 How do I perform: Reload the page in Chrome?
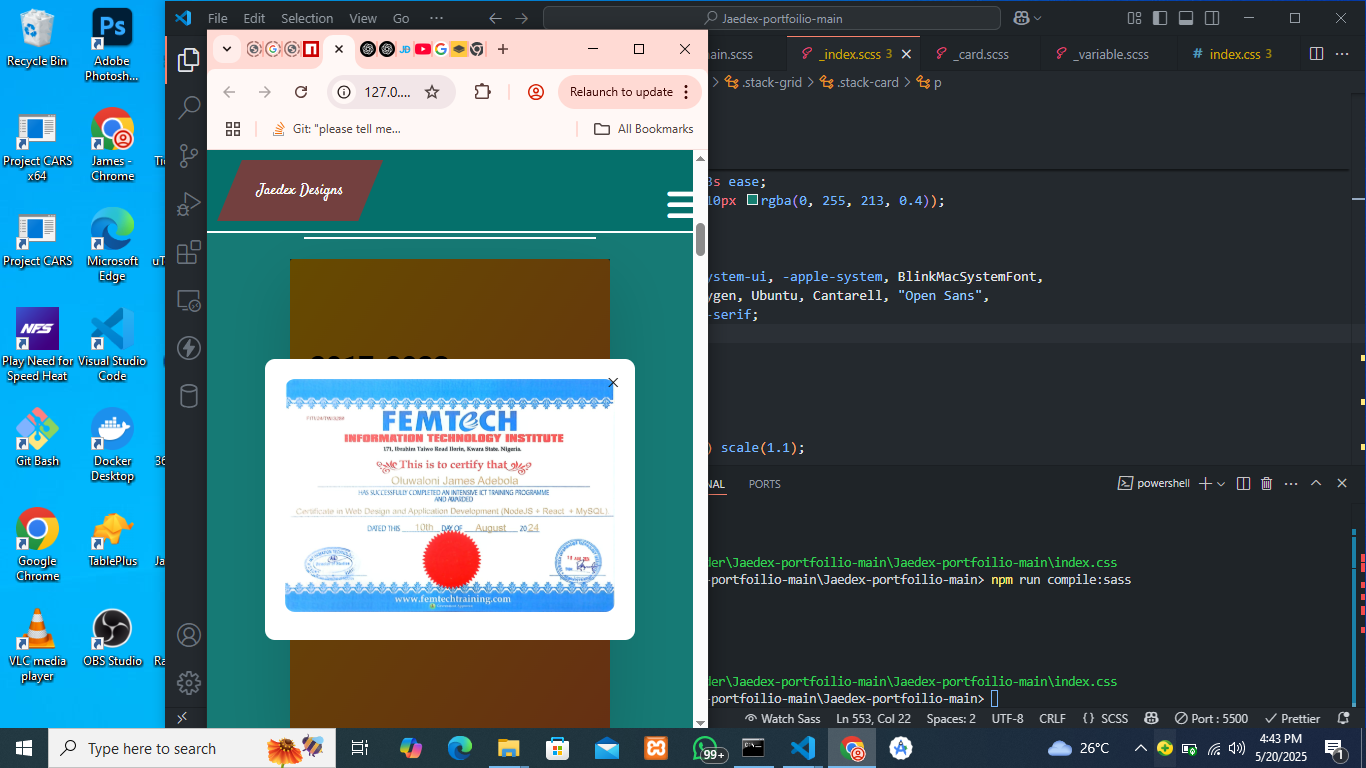[x=301, y=92]
